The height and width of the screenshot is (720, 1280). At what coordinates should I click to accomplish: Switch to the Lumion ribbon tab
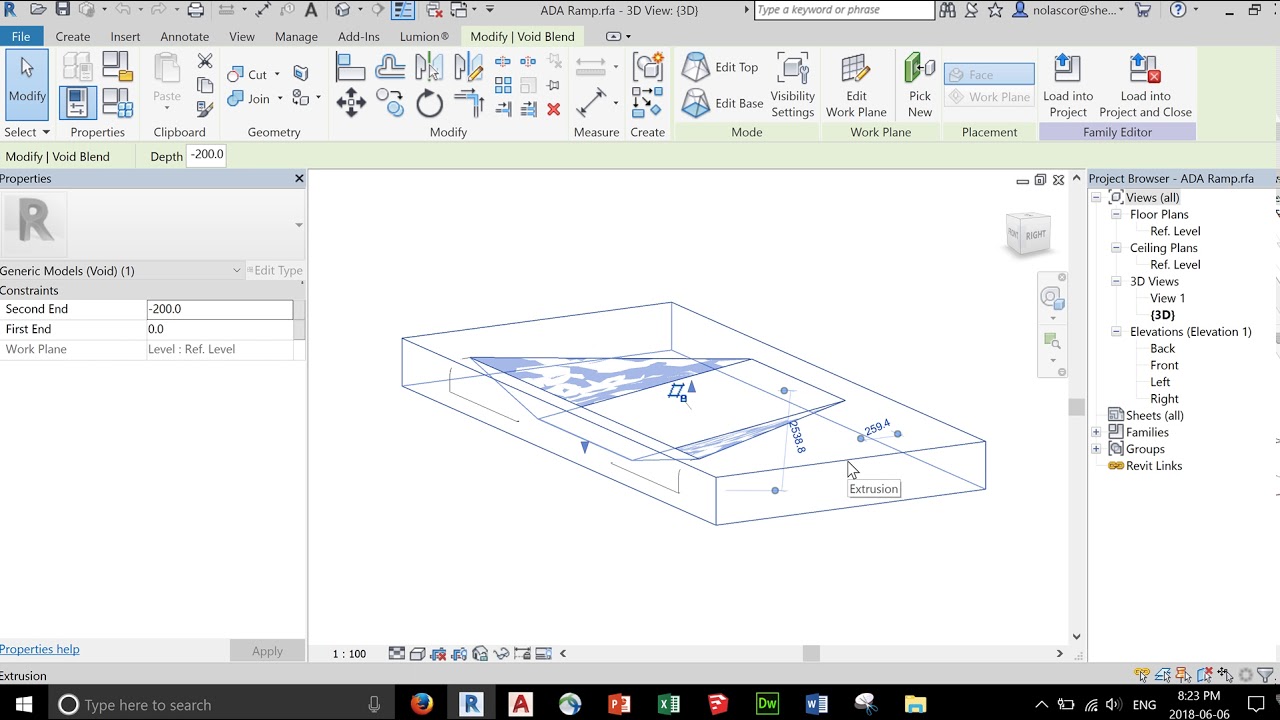click(424, 36)
